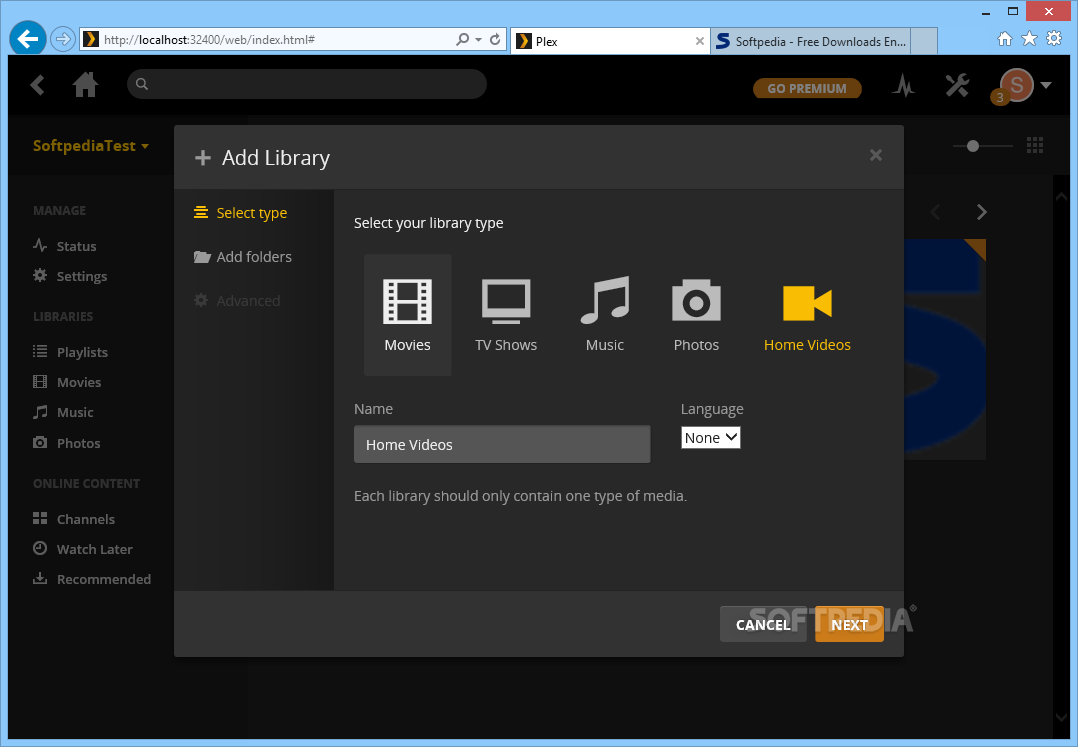Switch to the Softpedia browser tab
Viewport: 1078px width, 747px height.
[811, 41]
